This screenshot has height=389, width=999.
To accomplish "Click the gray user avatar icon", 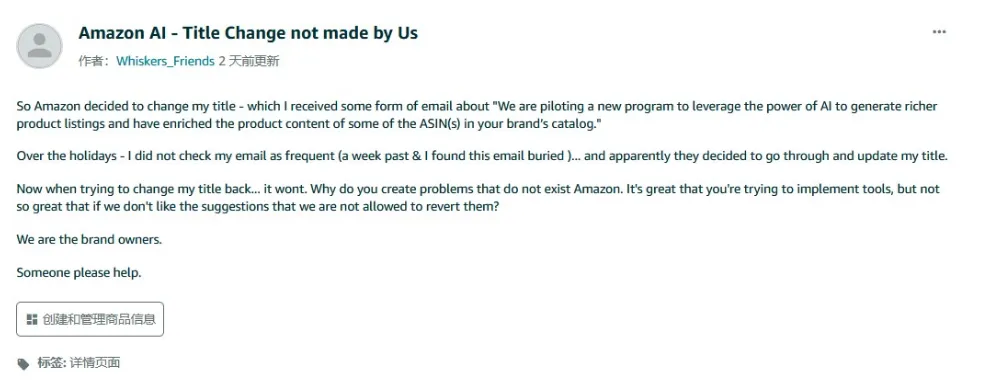I will pyautogui.click(x=40, y=46).
